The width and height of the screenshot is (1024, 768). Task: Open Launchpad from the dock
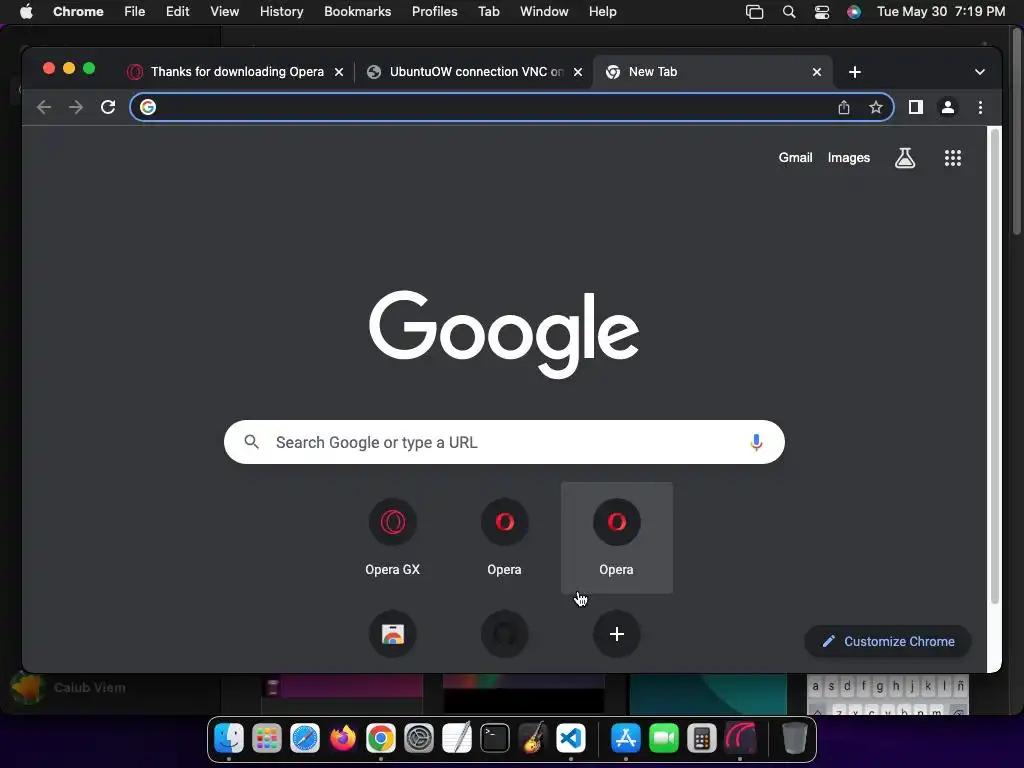pyautogui.click(x=266, y=739)
